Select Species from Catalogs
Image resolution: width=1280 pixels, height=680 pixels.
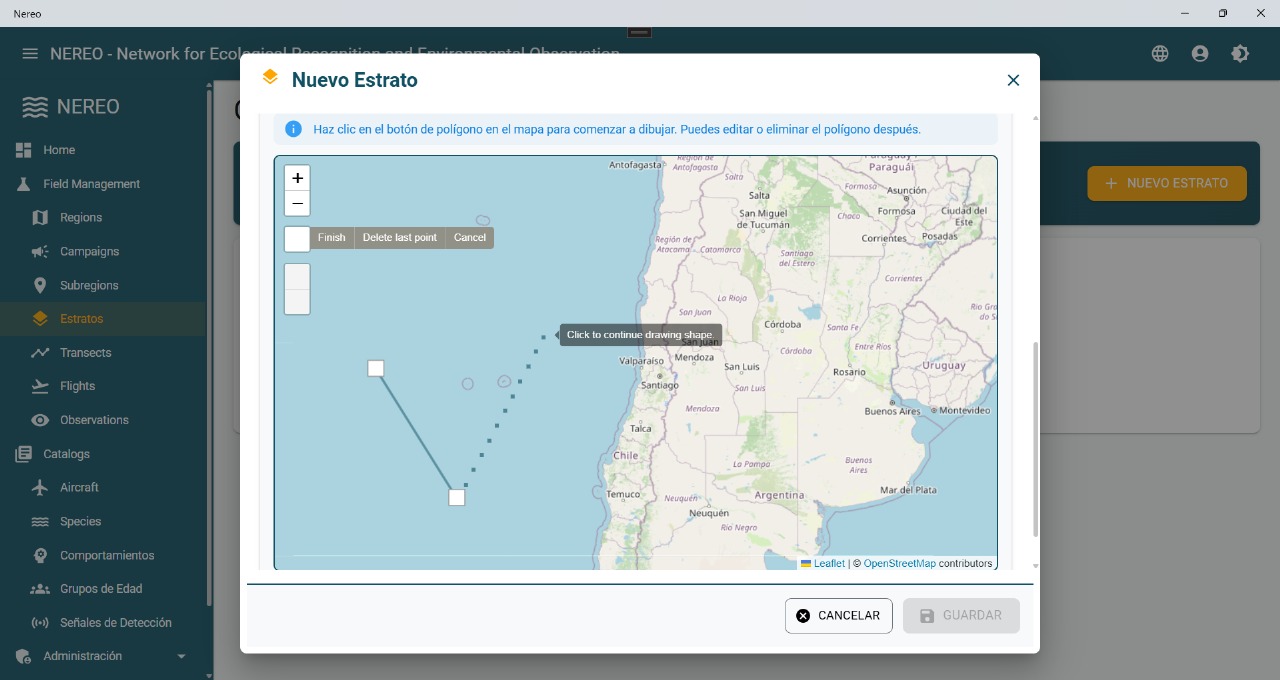80,521
